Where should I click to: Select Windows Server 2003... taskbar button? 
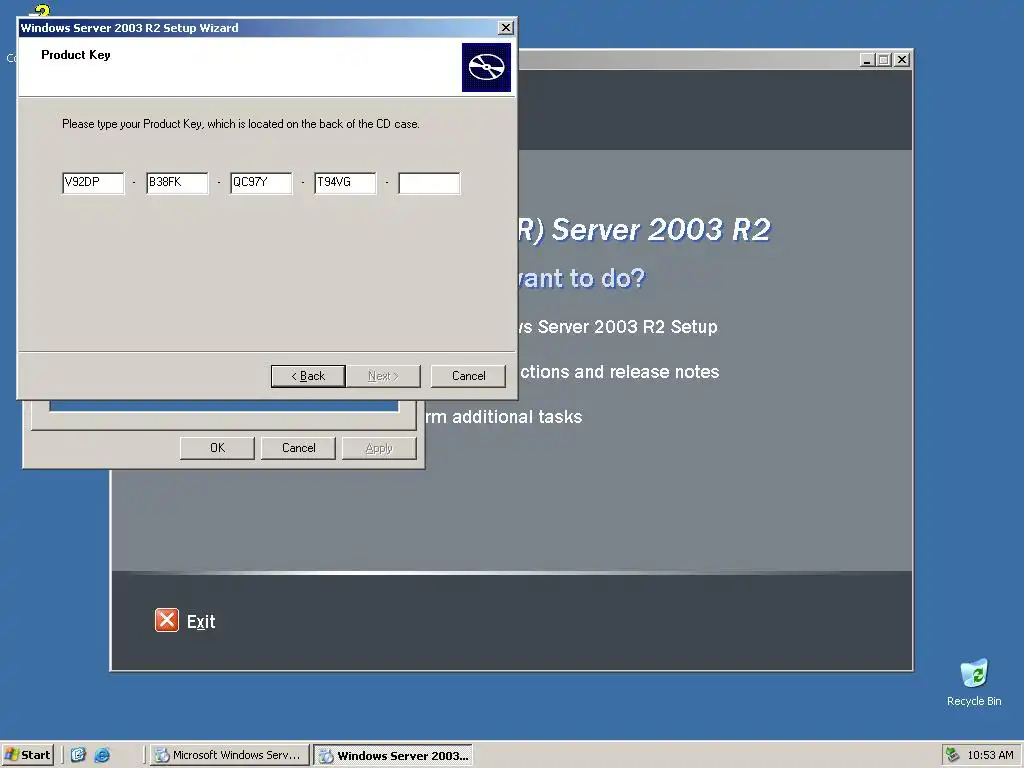(x=392, y=755)
